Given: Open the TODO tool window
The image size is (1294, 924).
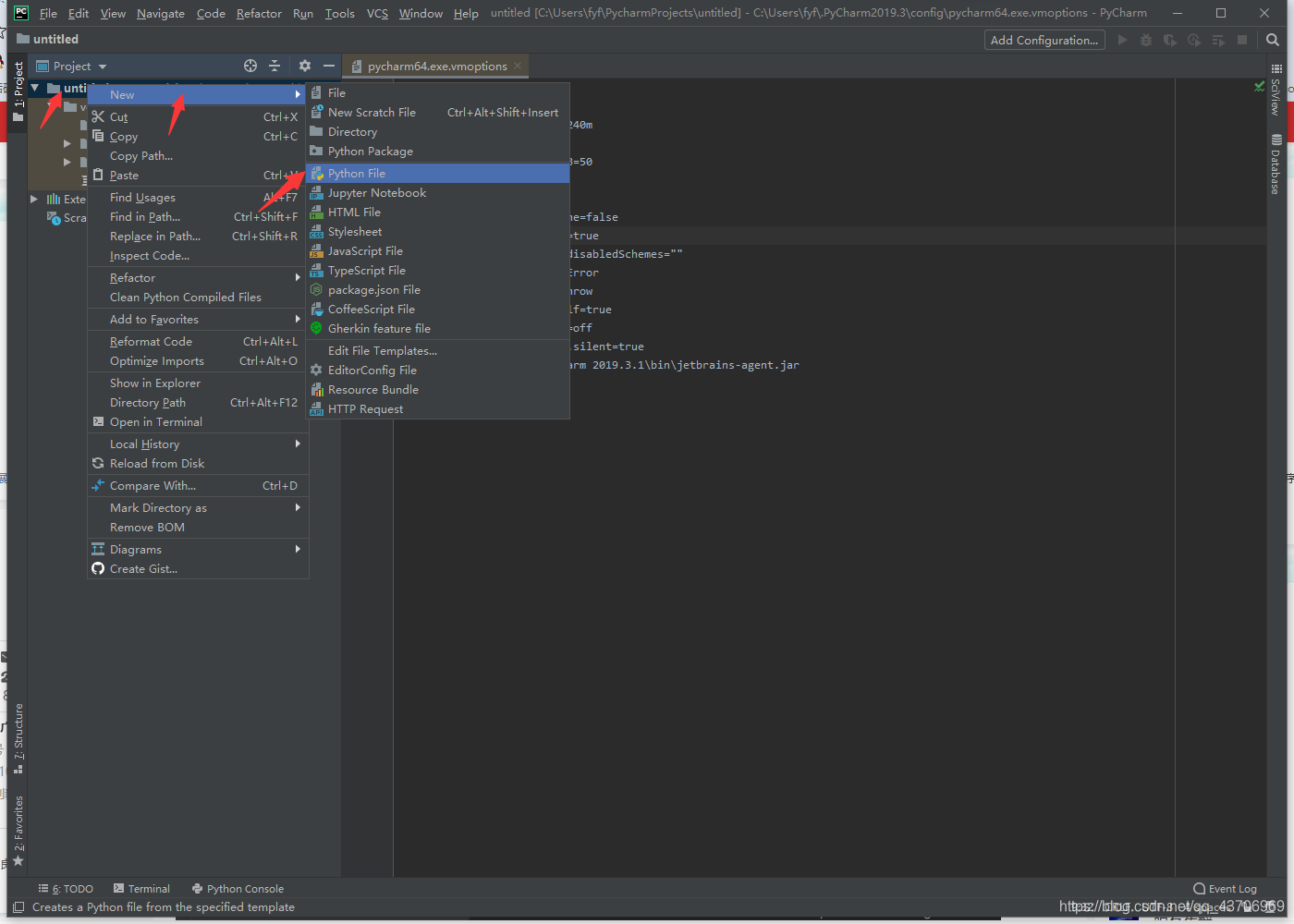Looking at the screenshot, I should 67,888.
